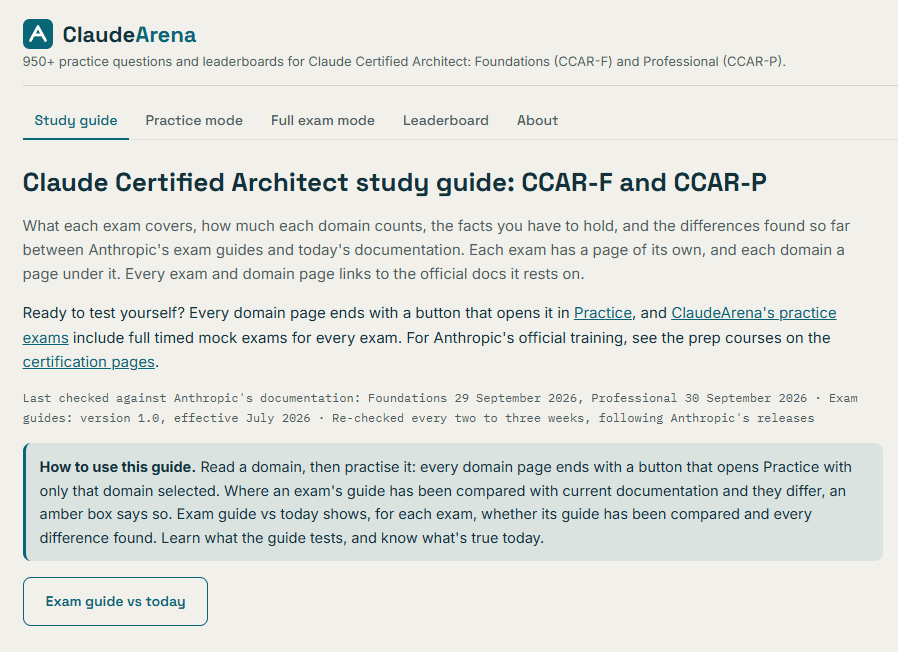Click the 'Last checked against Anthropic's documentation' line
Screen dimensions: 898x652
pyautogui.click(x=440, y=408)
